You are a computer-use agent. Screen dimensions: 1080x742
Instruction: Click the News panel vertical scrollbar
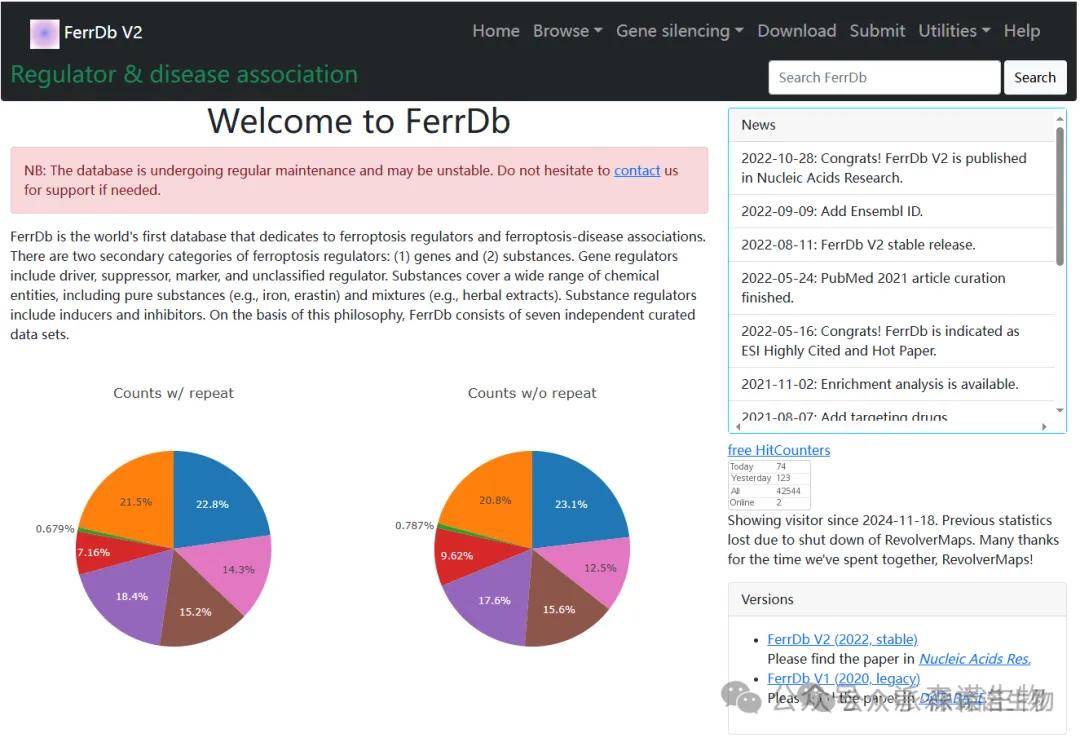point(1060,200)
